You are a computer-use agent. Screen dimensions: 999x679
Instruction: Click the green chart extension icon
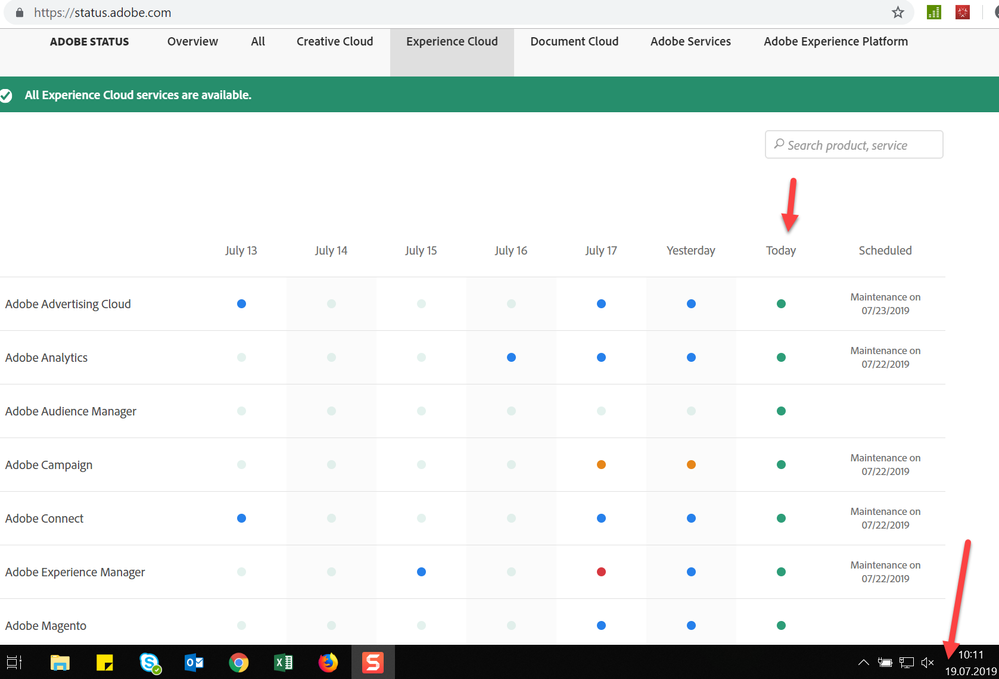coord(934,12)
